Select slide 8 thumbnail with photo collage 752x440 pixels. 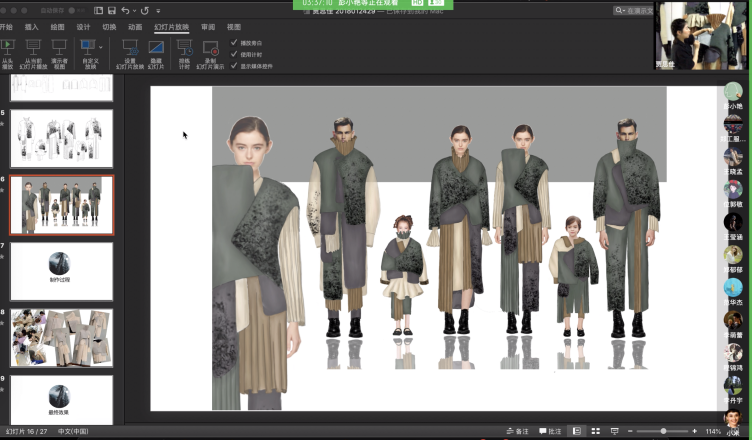(x=61, y=337)
